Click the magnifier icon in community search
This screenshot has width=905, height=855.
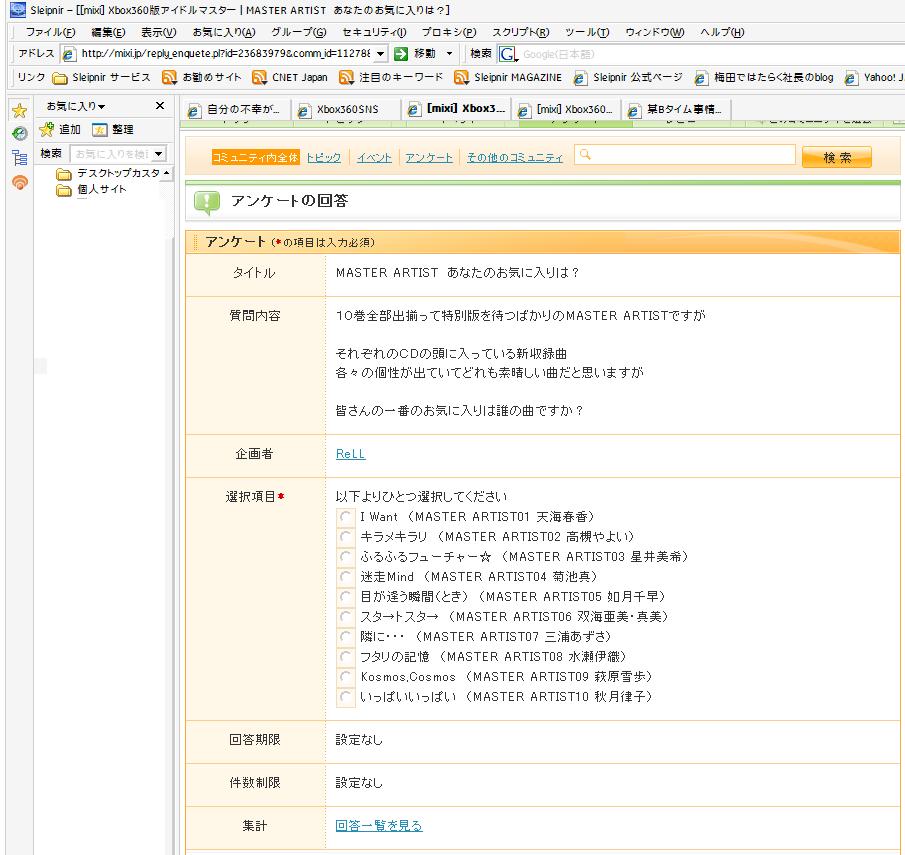tap(585, 155)
